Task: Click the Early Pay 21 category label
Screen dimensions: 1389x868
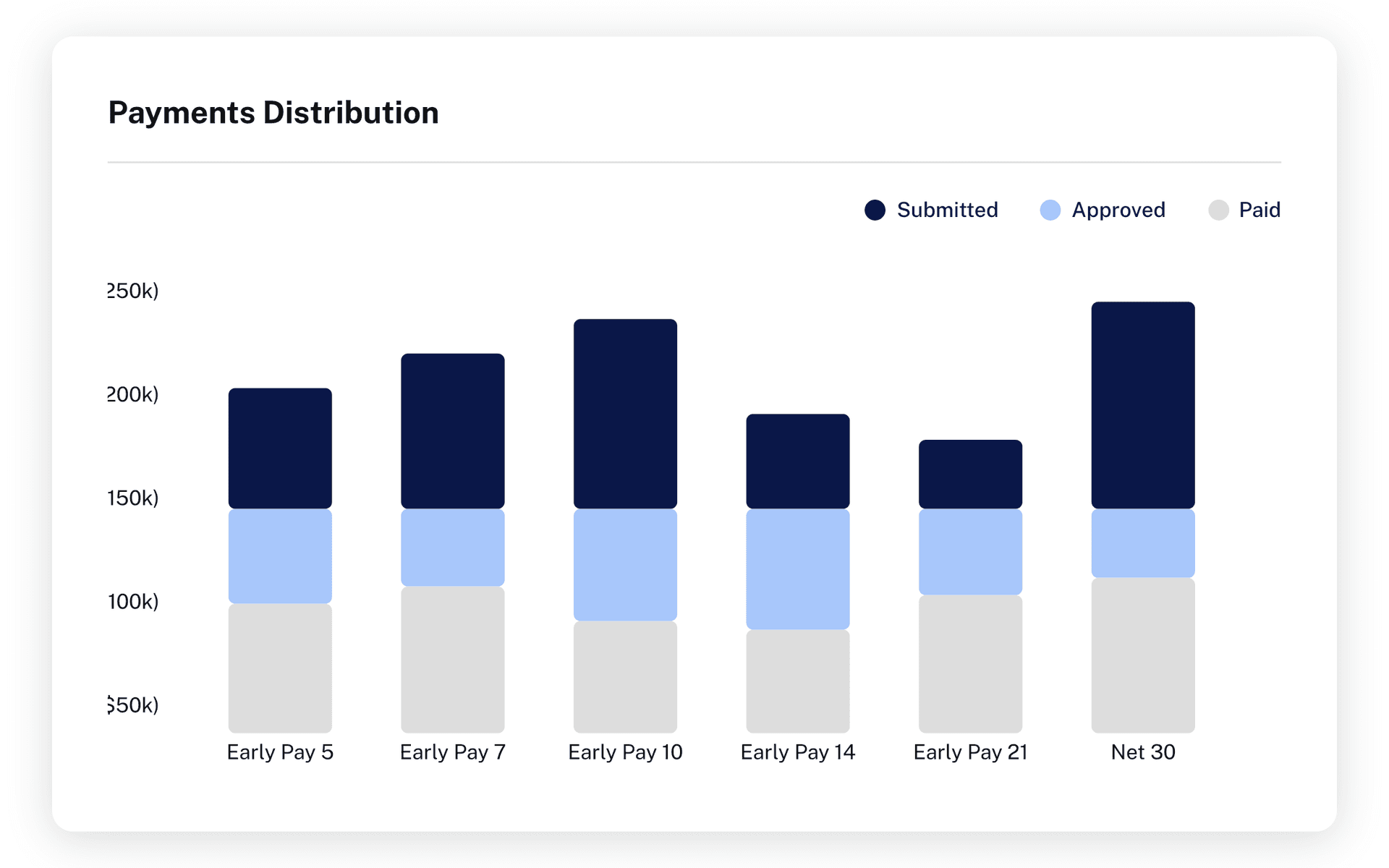Action: tap(970, 752)
